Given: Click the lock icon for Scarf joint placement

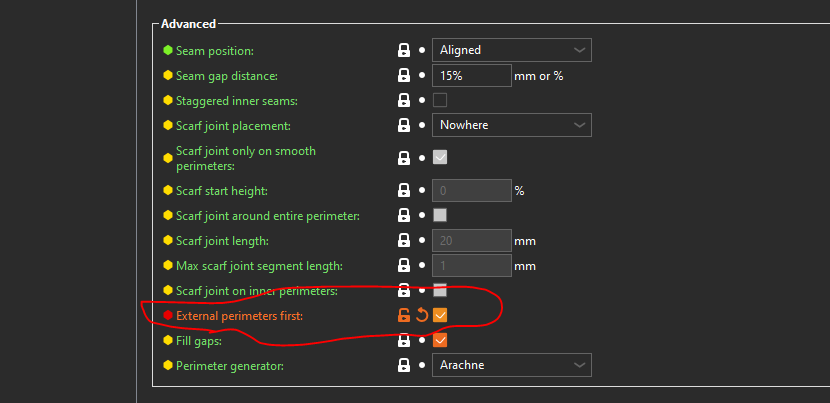Looking at the screenshot, I should click(x=404, y=126).
